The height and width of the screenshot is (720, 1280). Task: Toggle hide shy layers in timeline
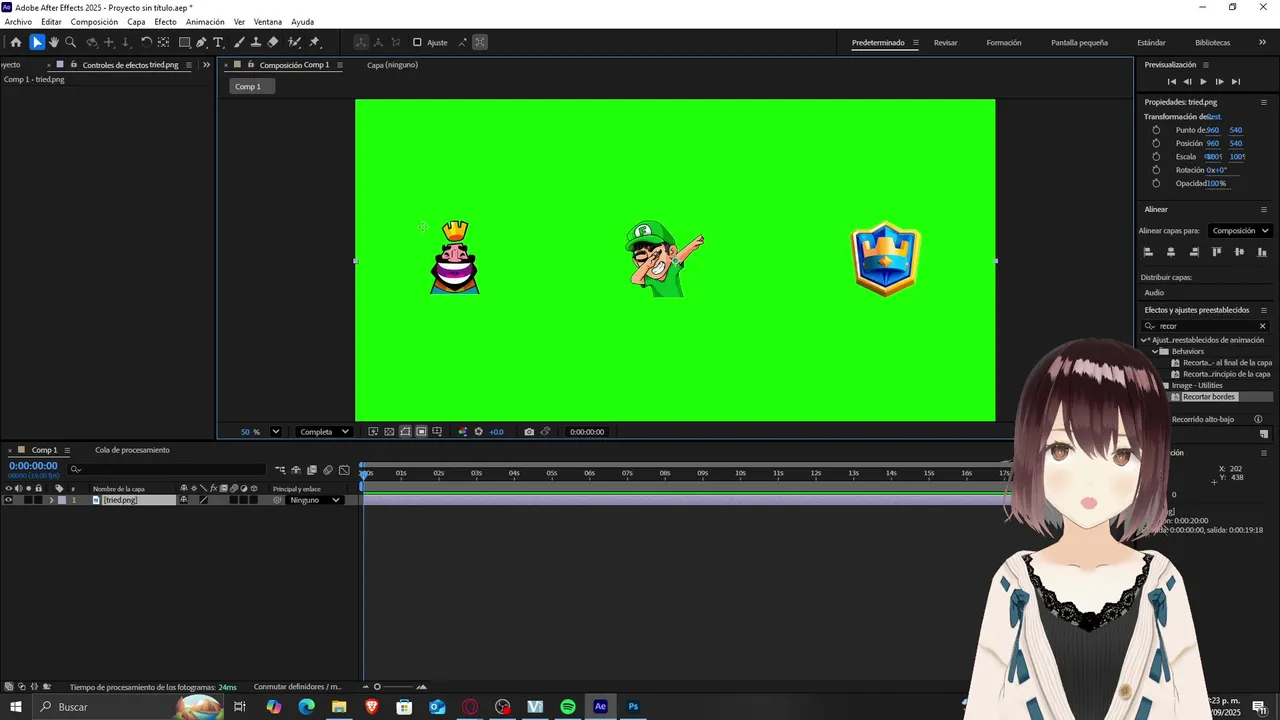(x=296, y=470)
